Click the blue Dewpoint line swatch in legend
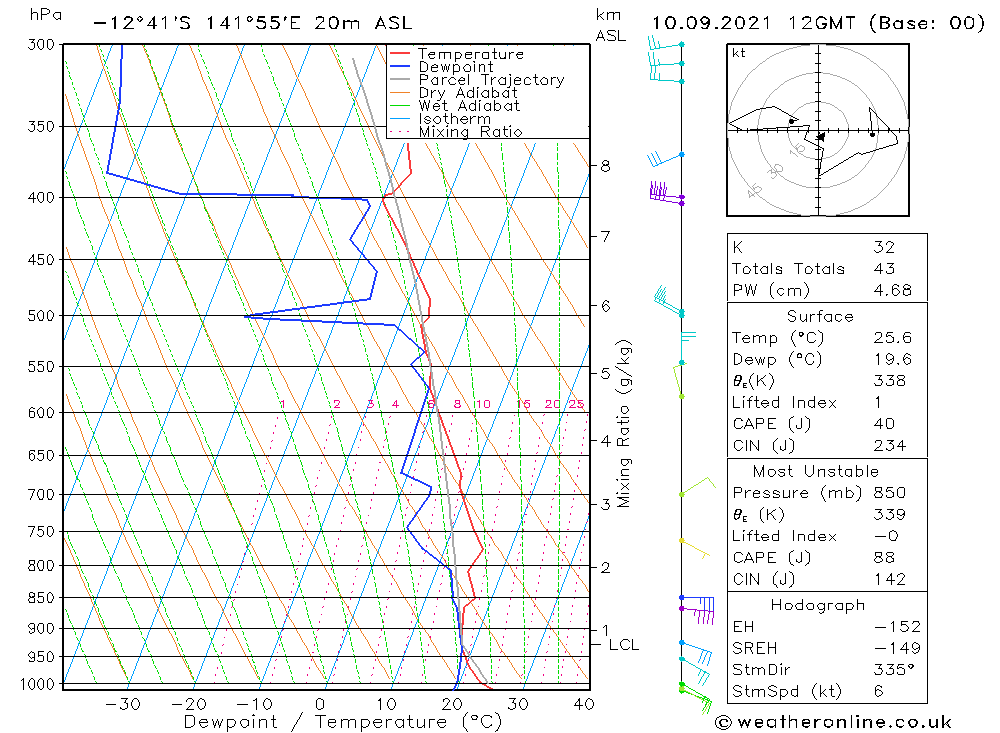1000x733 pixels. [399, 66]
